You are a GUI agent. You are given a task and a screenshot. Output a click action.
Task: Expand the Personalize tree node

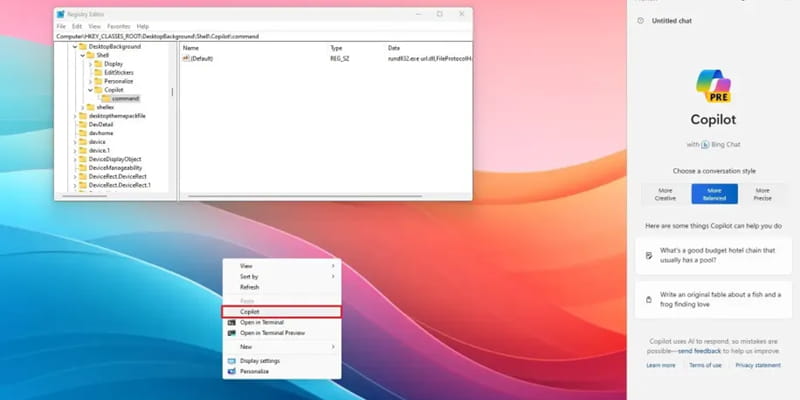click(x=90, y=81)
